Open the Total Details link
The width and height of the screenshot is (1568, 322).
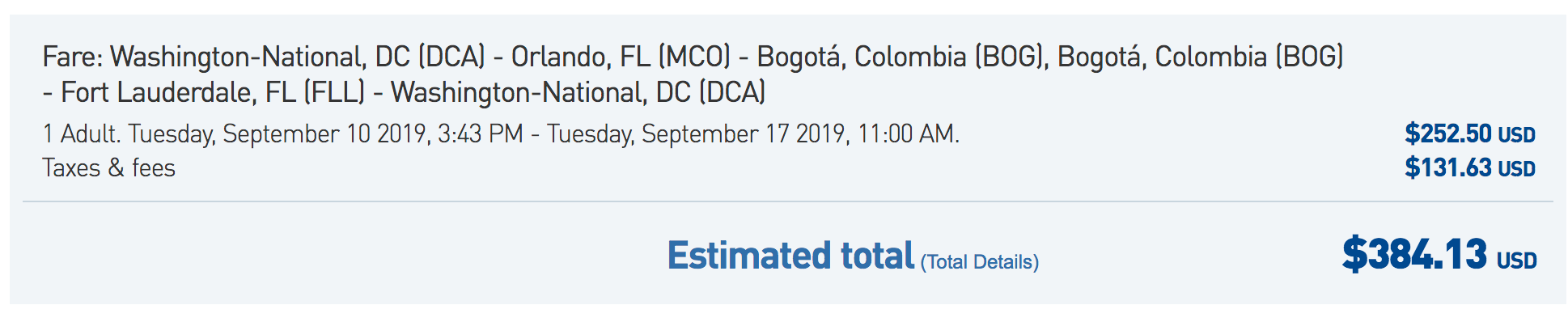(980, 262)
